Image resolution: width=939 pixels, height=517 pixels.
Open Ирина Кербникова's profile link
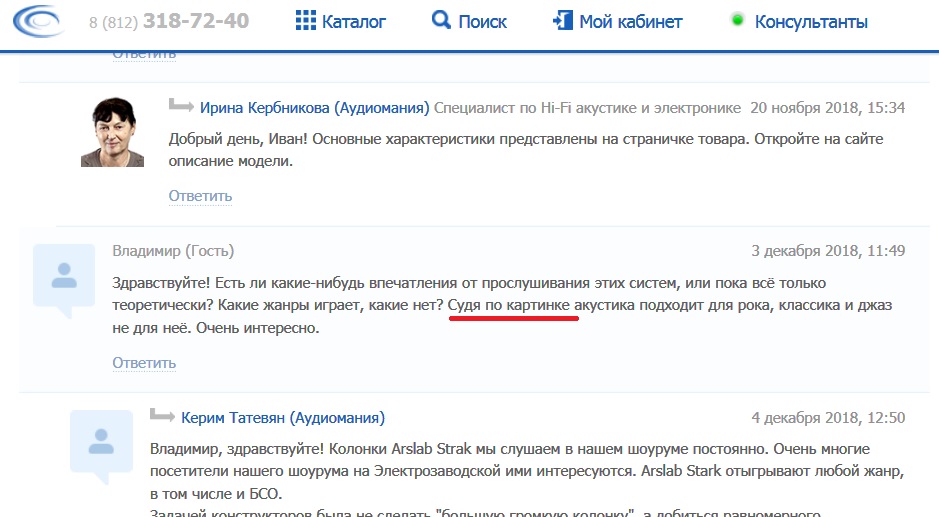coord(314,108)
